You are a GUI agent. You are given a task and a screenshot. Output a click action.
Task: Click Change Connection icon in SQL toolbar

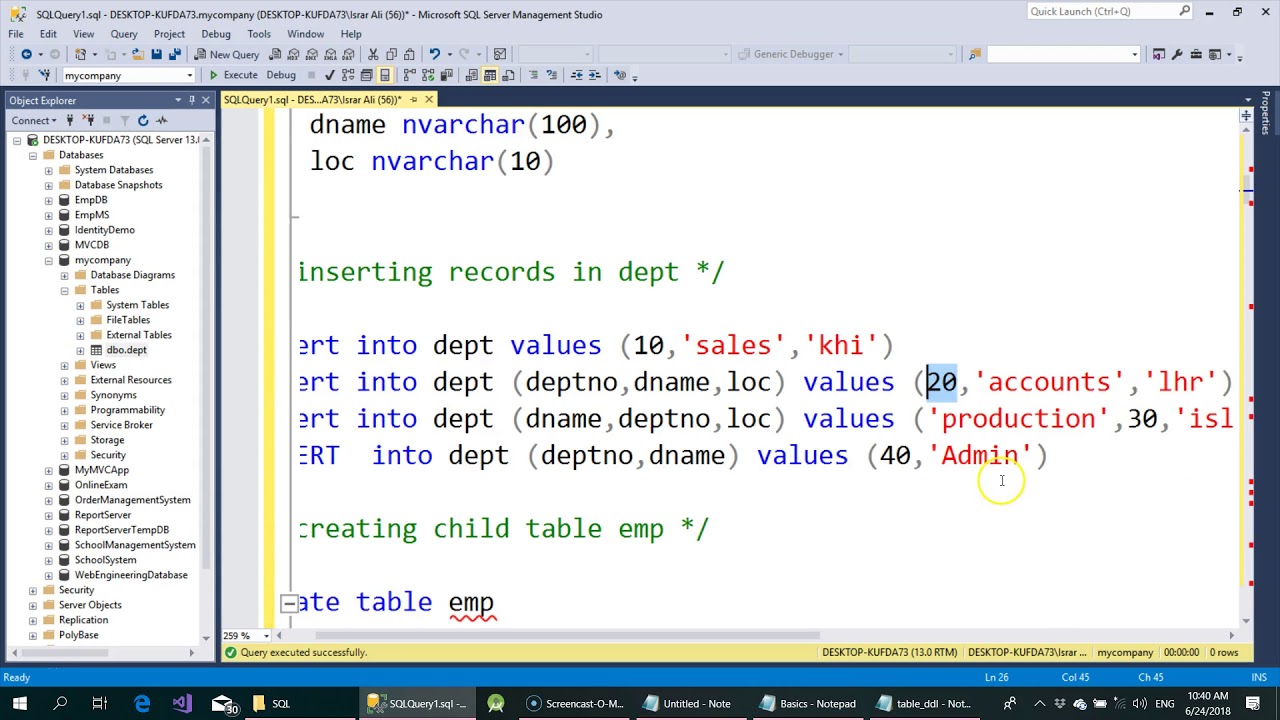point(45,75)
